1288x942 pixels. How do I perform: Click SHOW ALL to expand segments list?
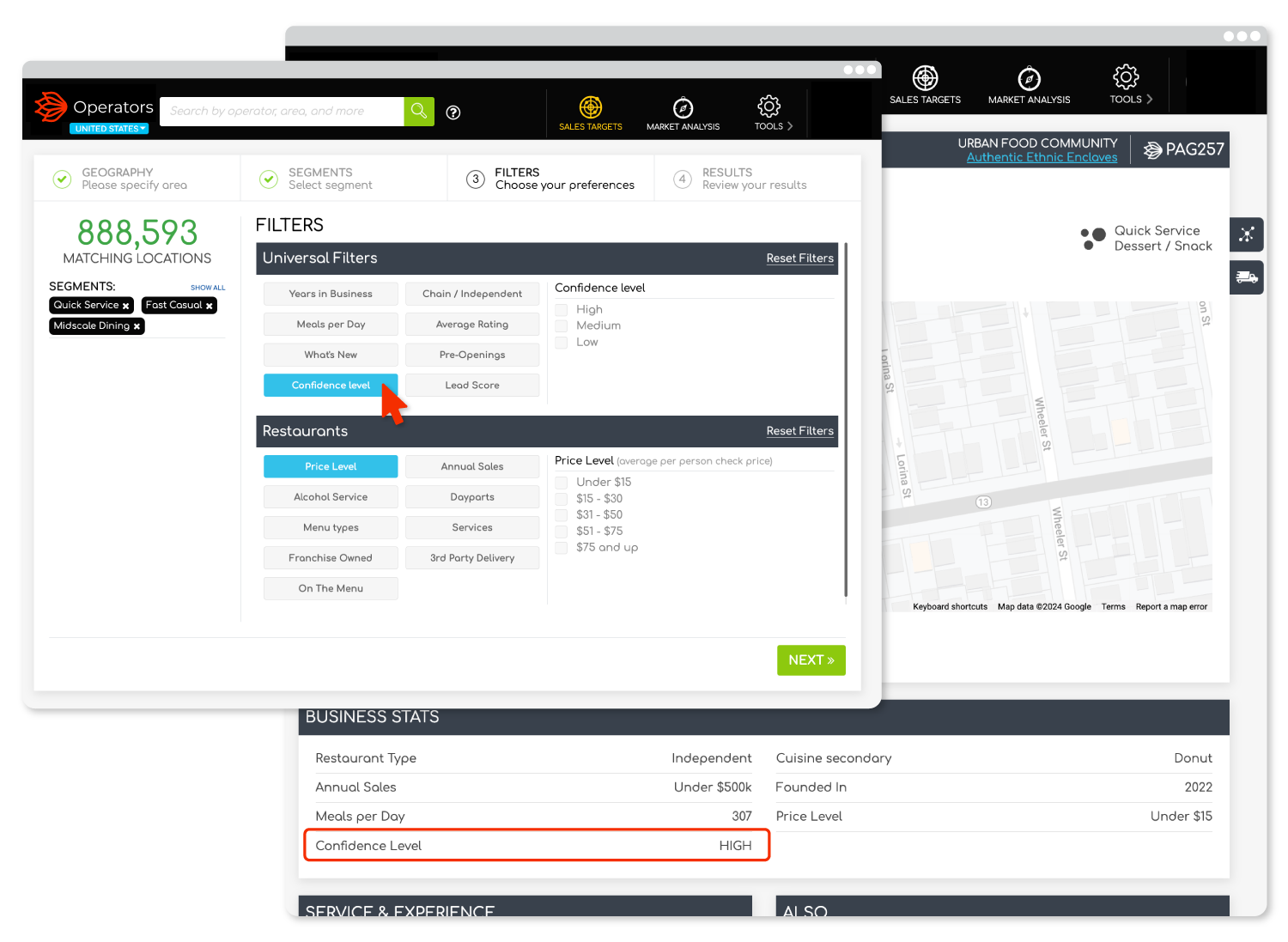point(208,287)
